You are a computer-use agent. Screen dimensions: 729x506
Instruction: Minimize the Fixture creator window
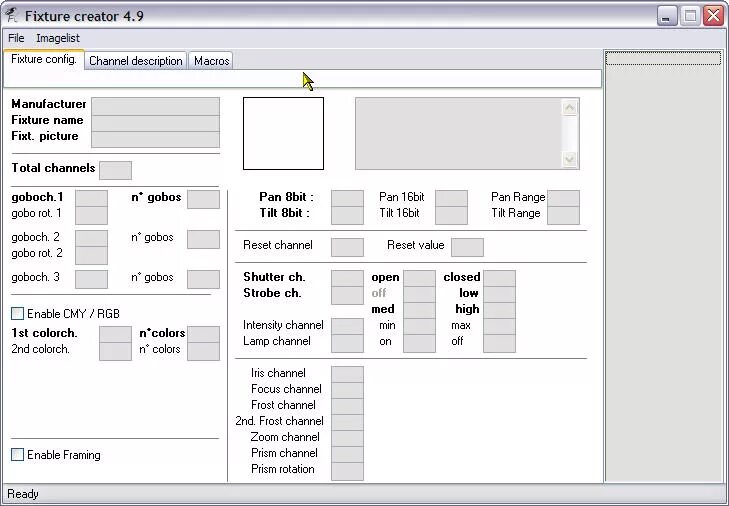point(667,16)
